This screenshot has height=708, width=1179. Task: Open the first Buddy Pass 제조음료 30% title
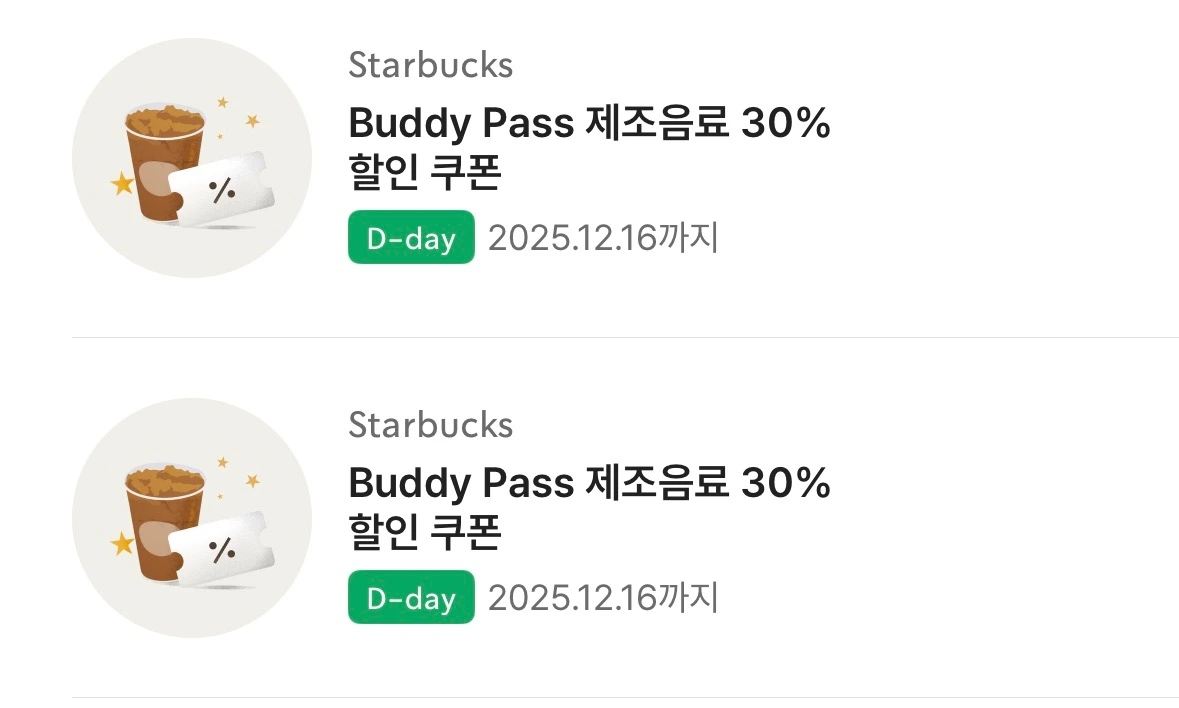coord(590,123)
